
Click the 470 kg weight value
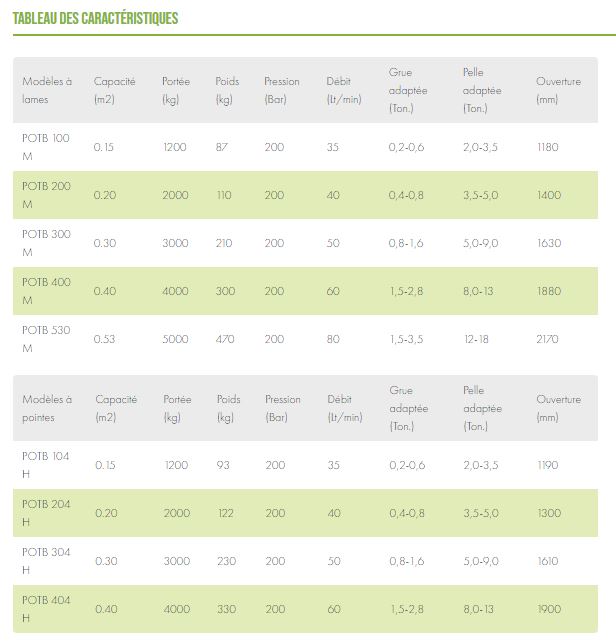click(225, 339)
